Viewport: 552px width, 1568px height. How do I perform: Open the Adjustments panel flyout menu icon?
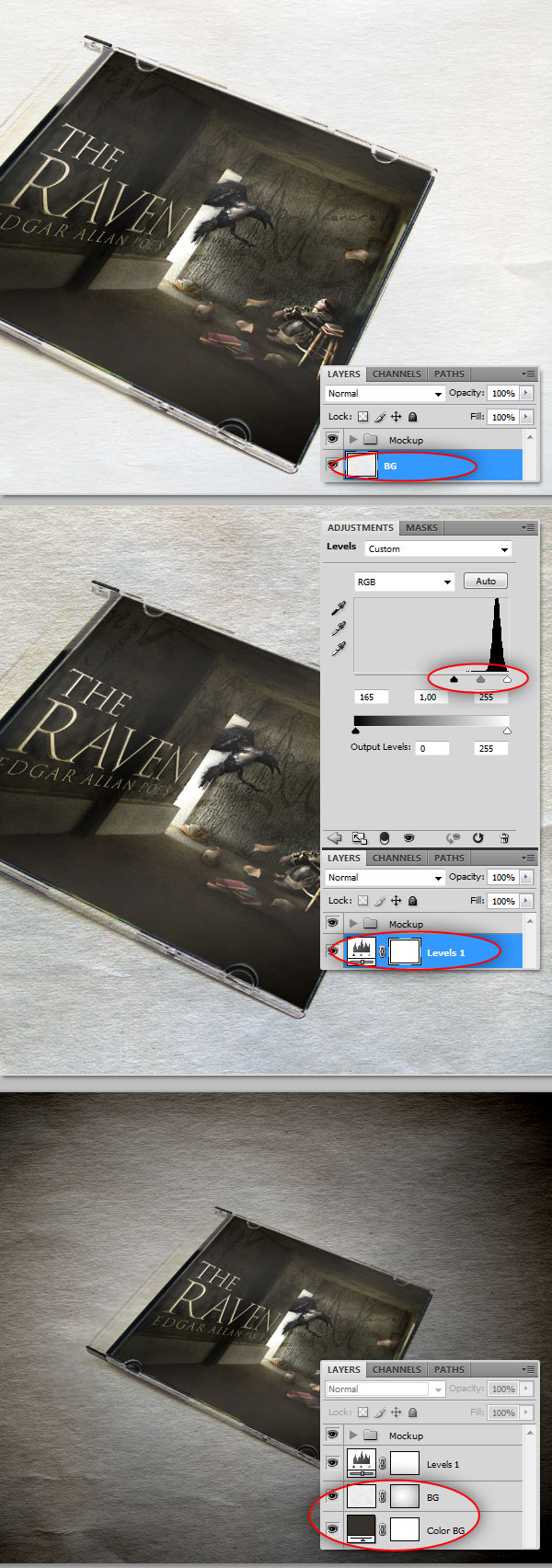pyautogui.click(x=528, y=527)
